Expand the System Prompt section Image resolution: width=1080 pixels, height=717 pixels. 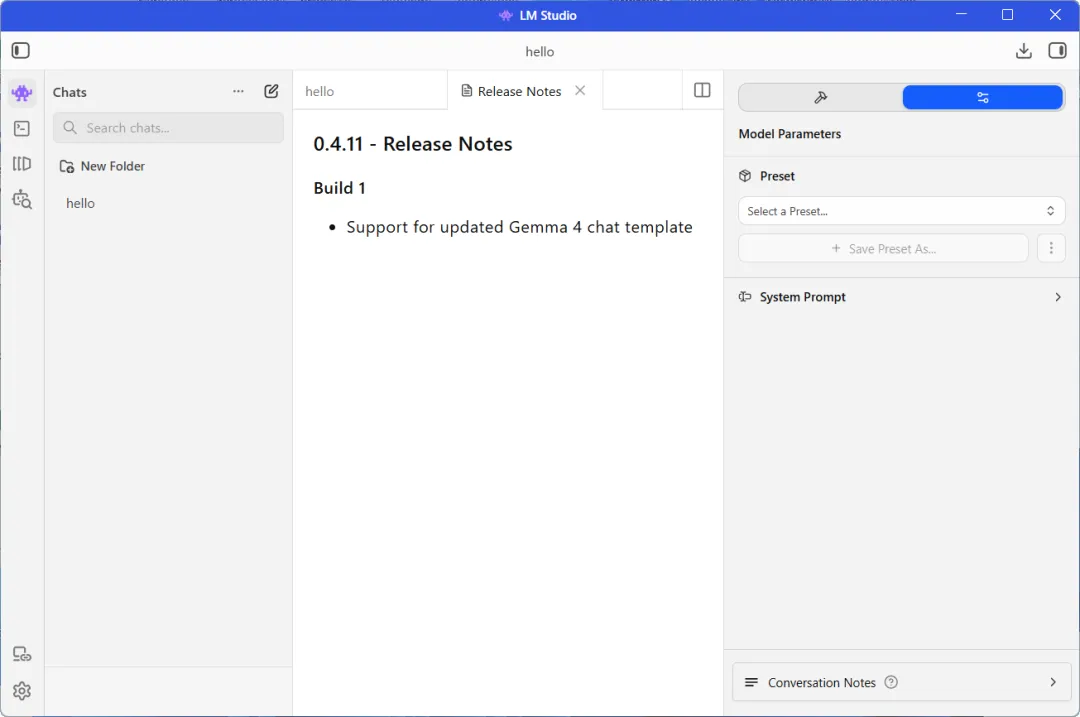(x=901, y=297)
